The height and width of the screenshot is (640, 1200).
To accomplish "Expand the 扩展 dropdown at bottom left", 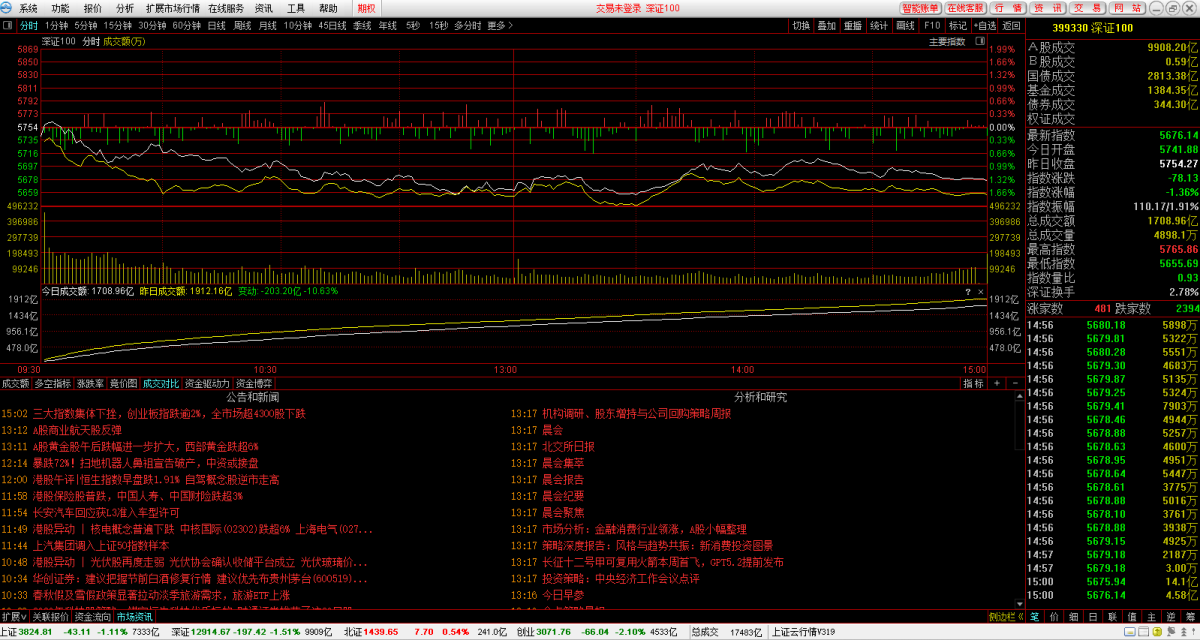I will (13, 617).
